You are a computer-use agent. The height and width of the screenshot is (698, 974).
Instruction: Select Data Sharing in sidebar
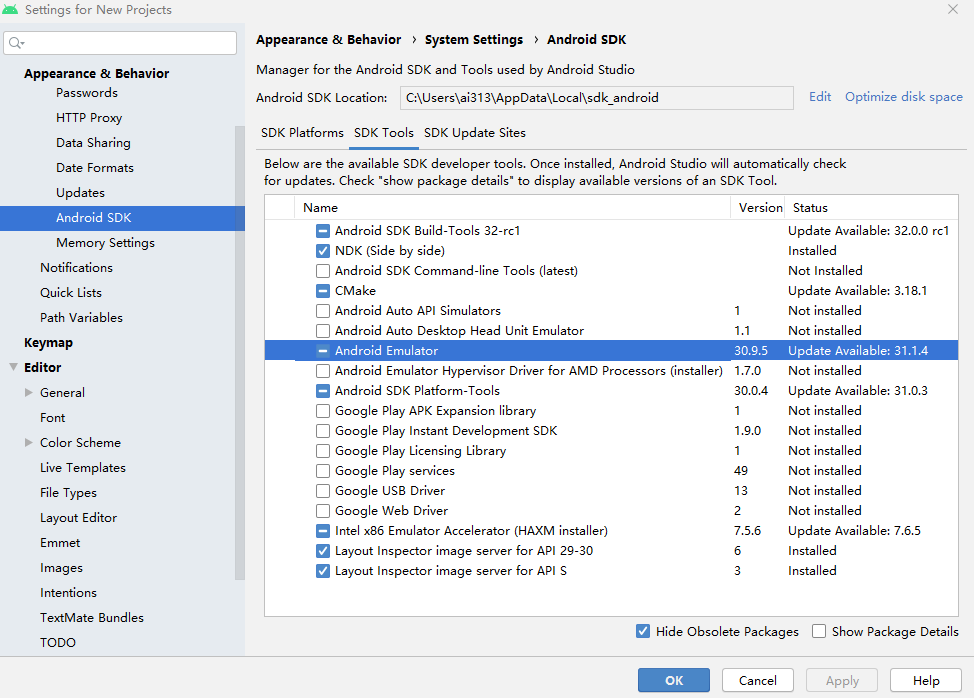(93, 142)
